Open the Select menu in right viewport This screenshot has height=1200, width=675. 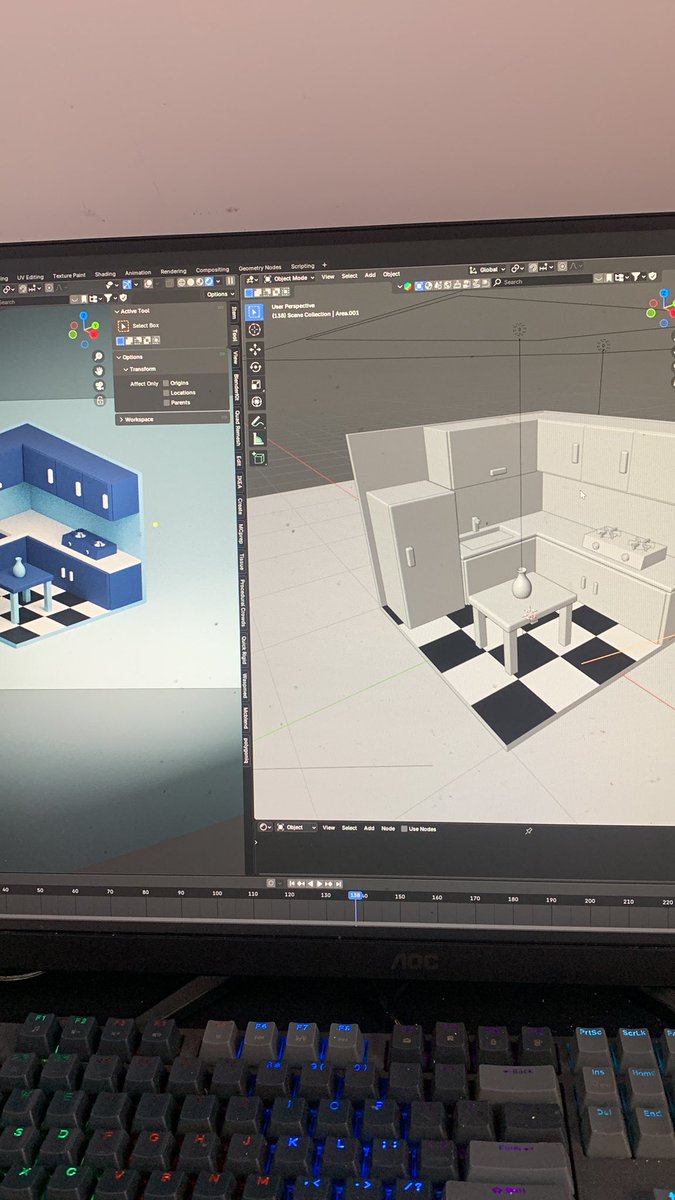349,276
